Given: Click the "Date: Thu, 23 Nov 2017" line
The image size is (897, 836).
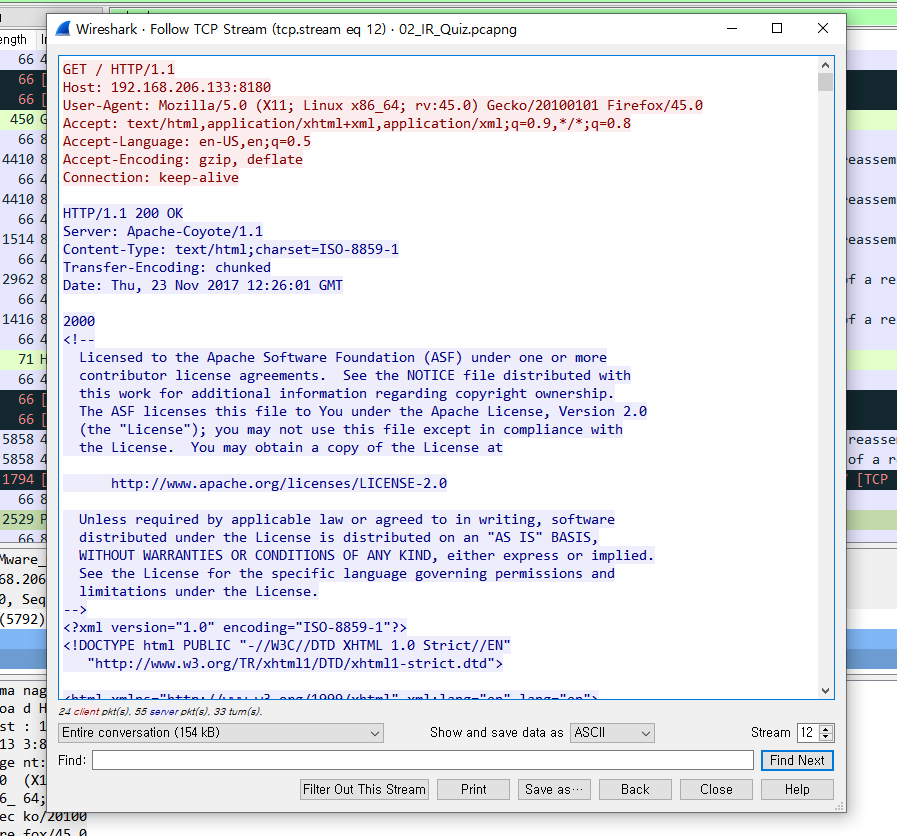Looking at the screenshot, I should [203, 285].
